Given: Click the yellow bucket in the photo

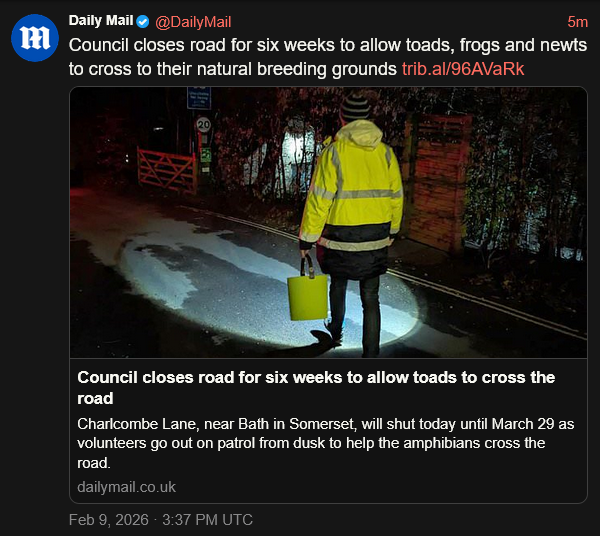Looking at the screenshot, I should click(x=308, y=292).
